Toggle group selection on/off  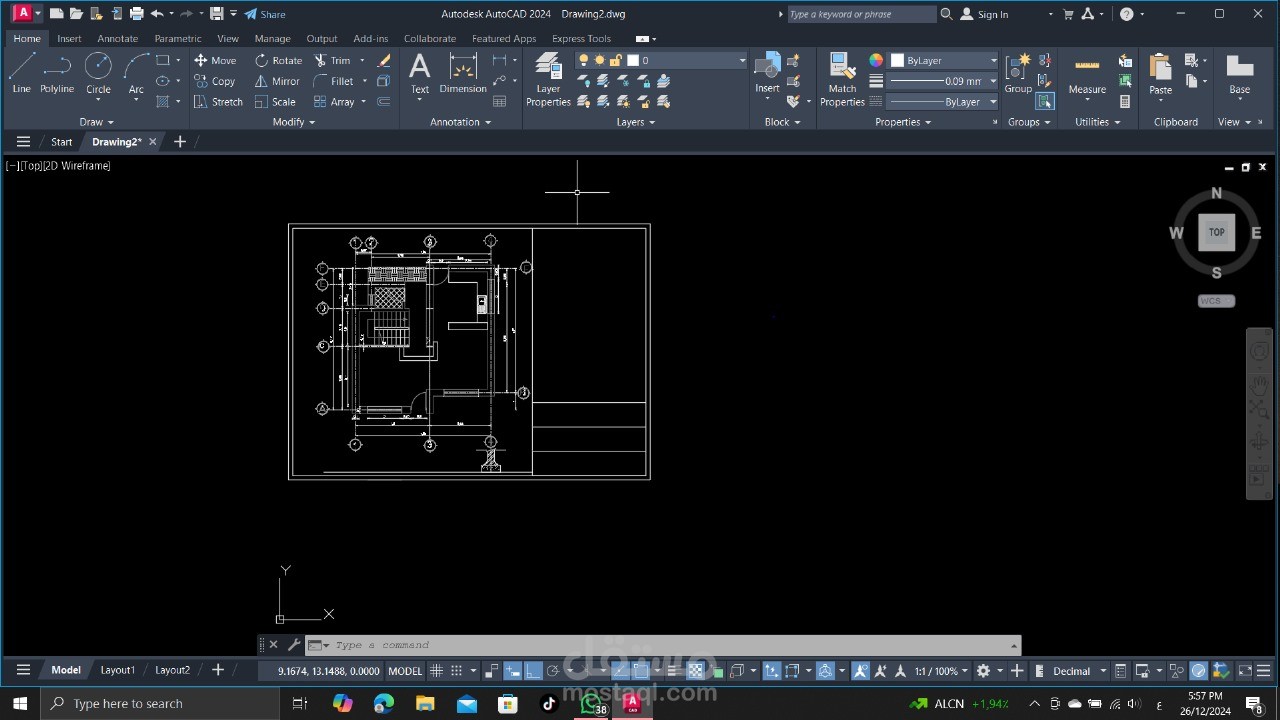point(1045,102)
